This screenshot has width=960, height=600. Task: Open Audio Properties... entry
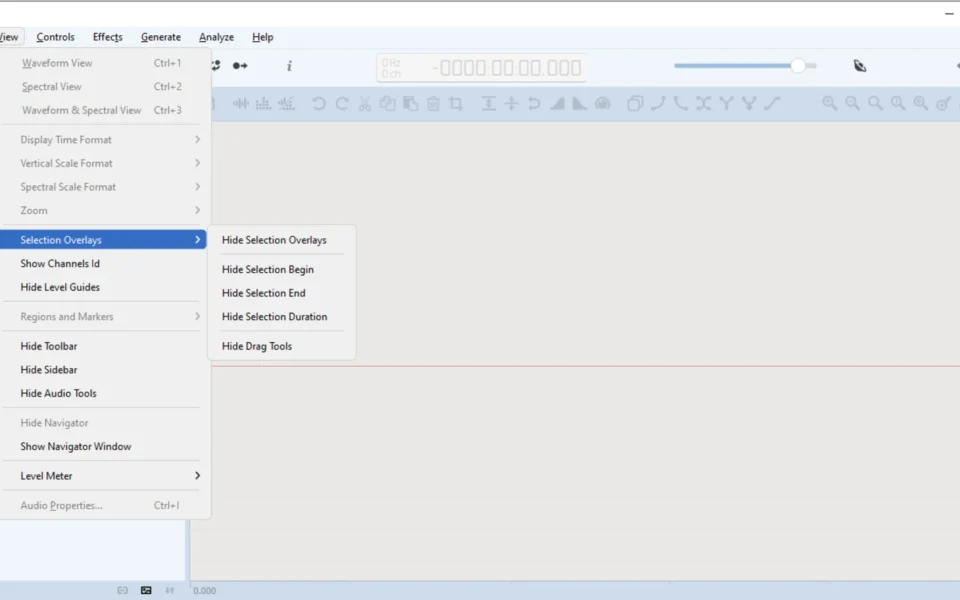(103, 506)
